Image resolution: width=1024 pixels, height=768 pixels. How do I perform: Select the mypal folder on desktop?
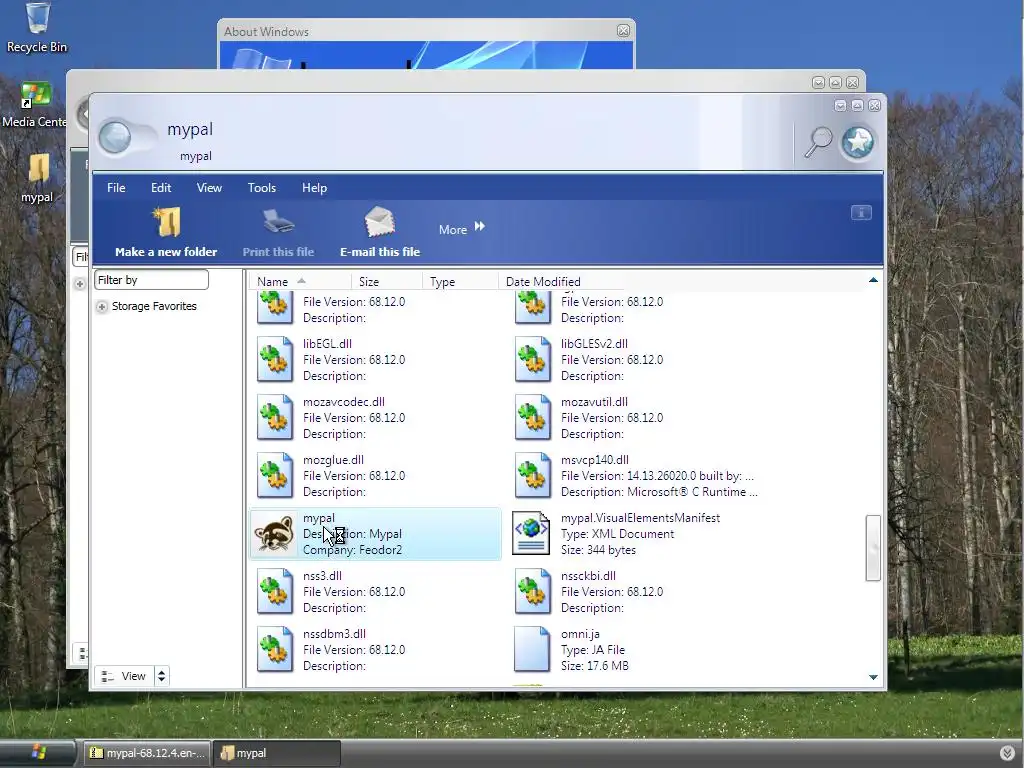(37, 179)
